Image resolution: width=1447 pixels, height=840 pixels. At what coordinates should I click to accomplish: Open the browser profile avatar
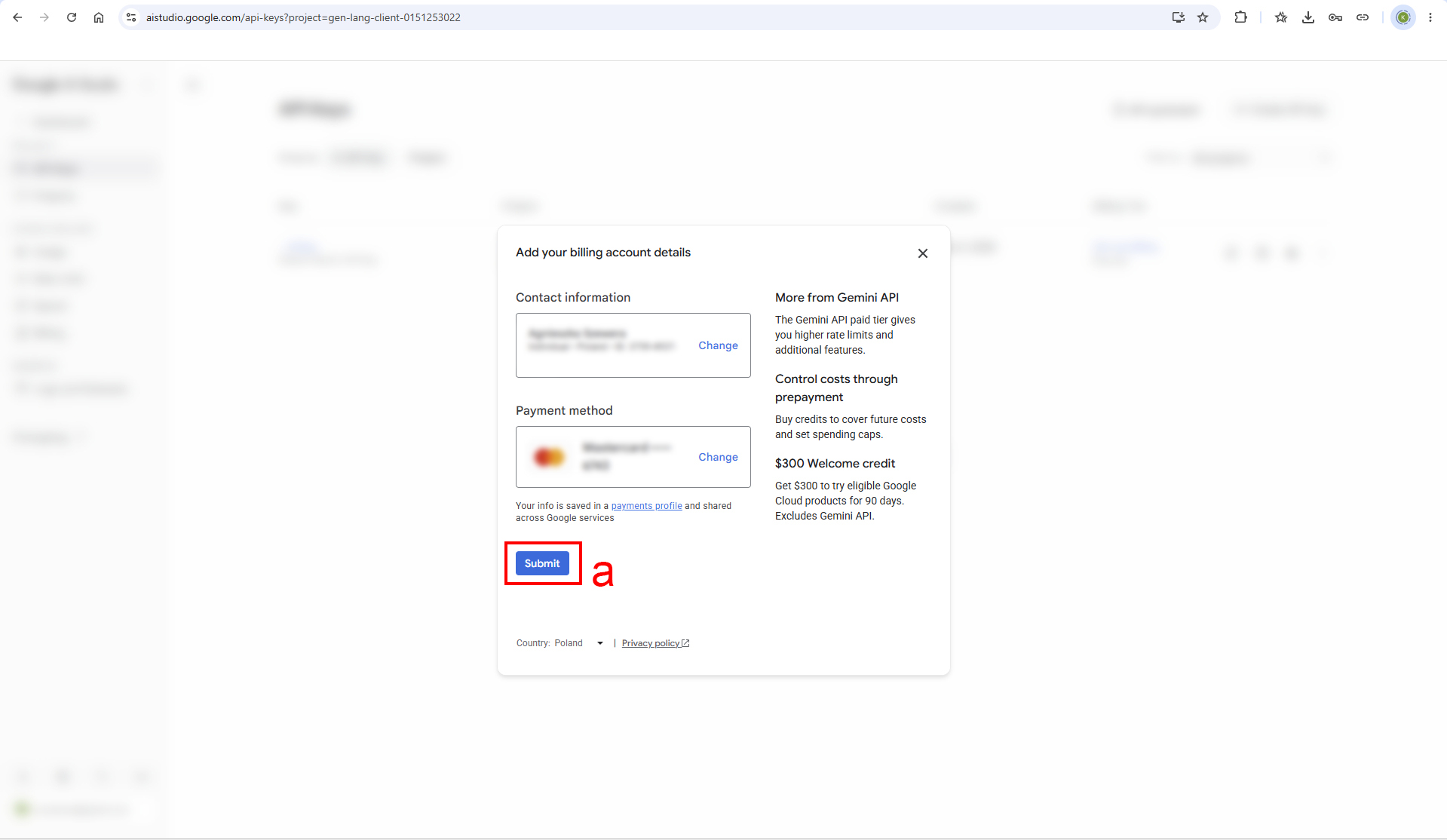[1403, 17]
